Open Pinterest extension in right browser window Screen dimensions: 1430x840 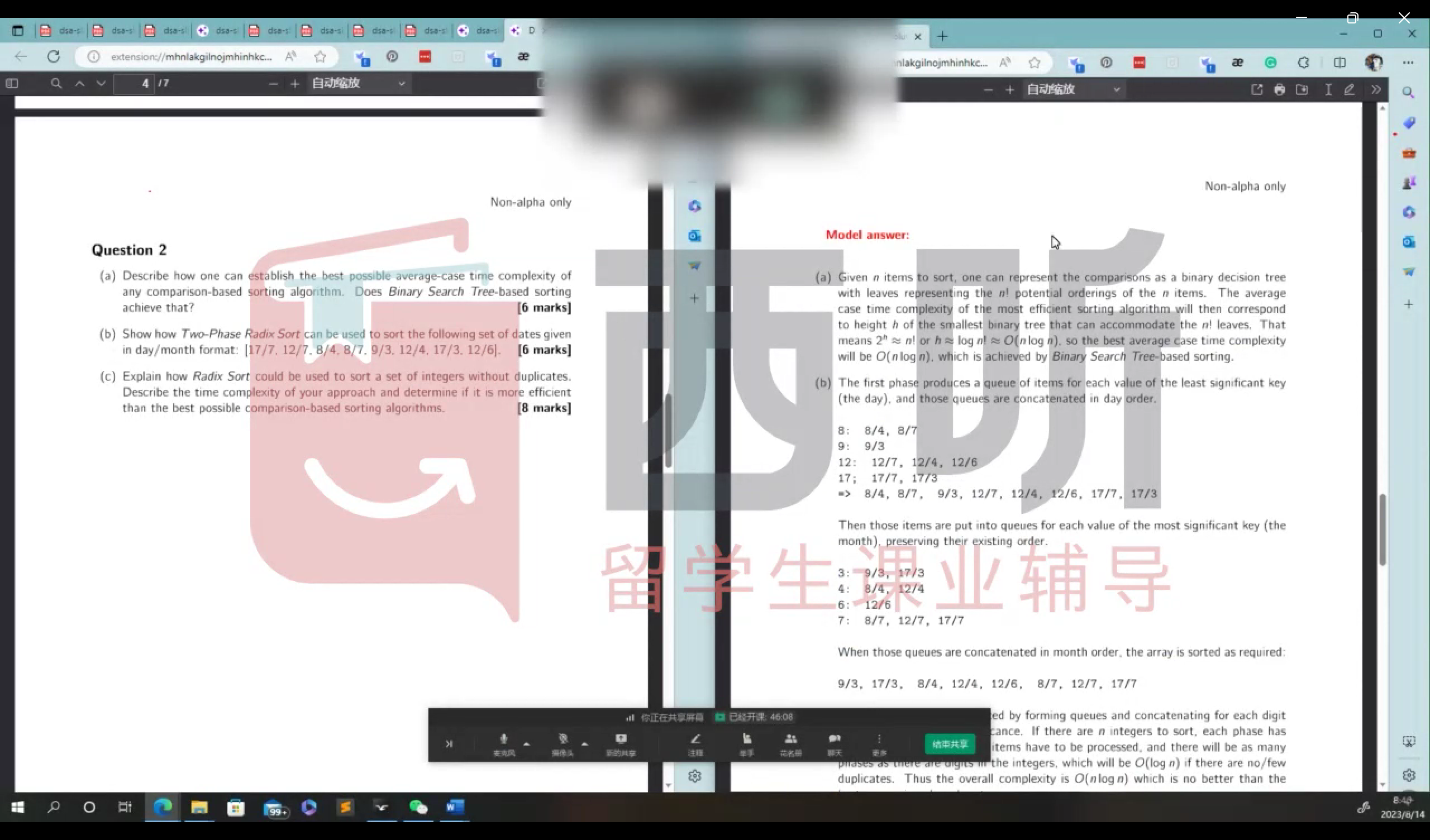[1106, 63]
